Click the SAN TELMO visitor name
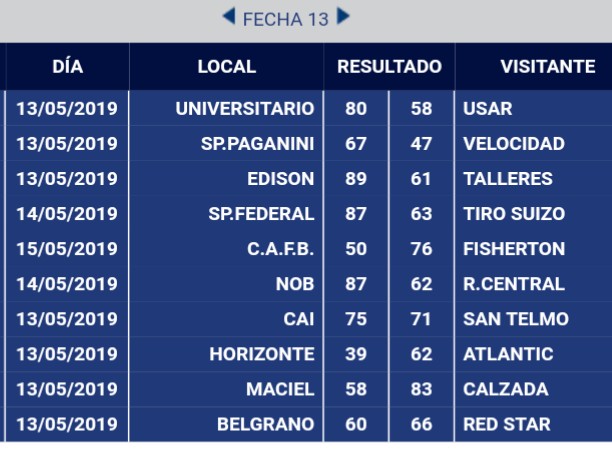Viewport: 612px width, 450px height. [x=516, y=319]
